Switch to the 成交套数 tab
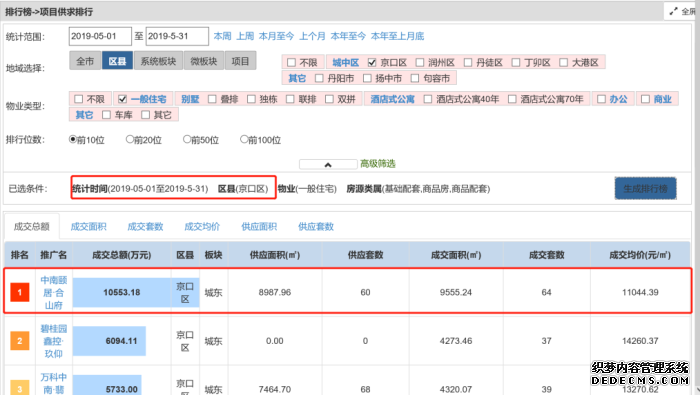Image resolution: width=700 pixels, height=395 pixels. click(146, 227)
